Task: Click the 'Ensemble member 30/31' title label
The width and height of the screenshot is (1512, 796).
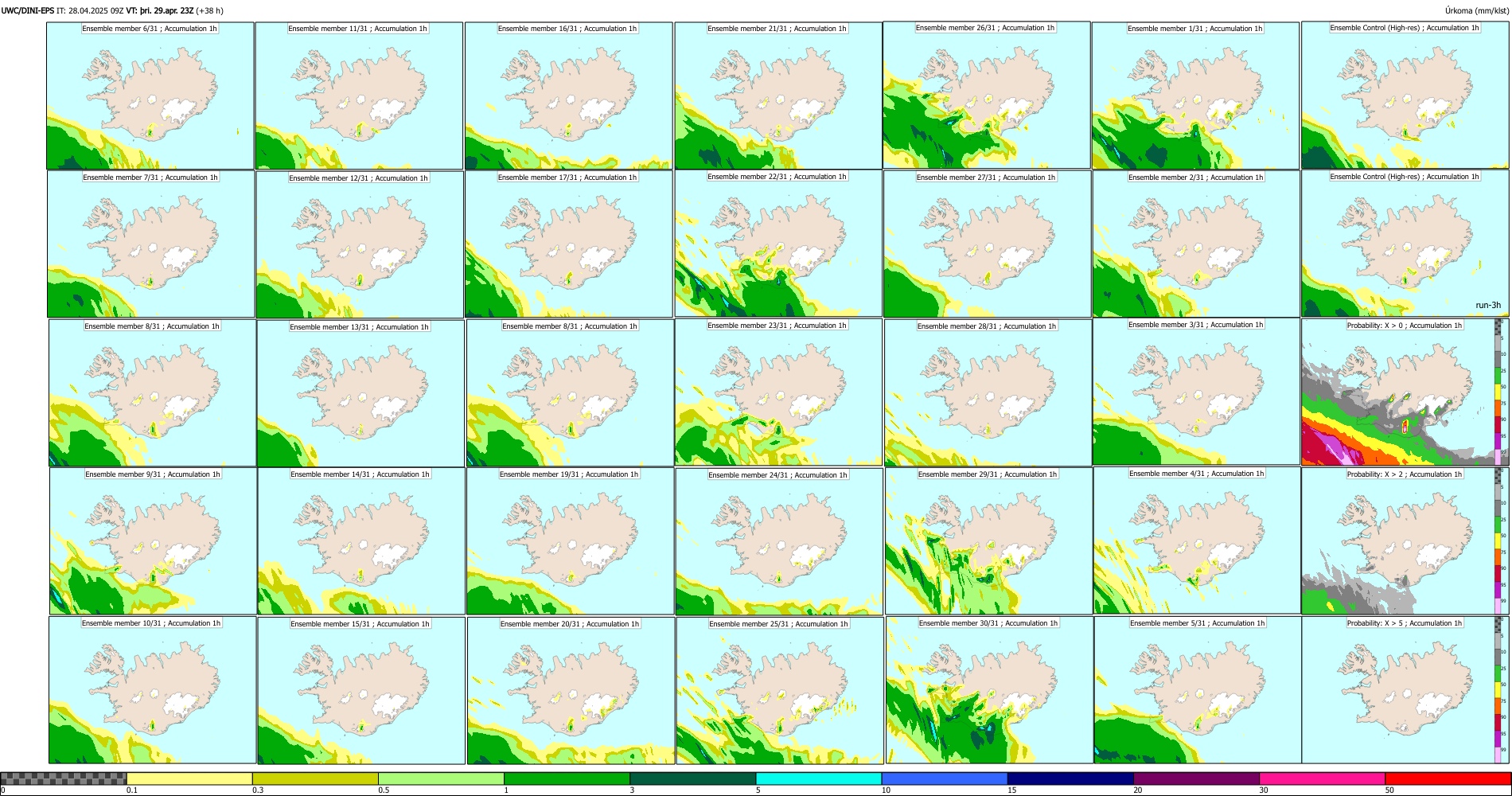Action: [x=988, y=623]
